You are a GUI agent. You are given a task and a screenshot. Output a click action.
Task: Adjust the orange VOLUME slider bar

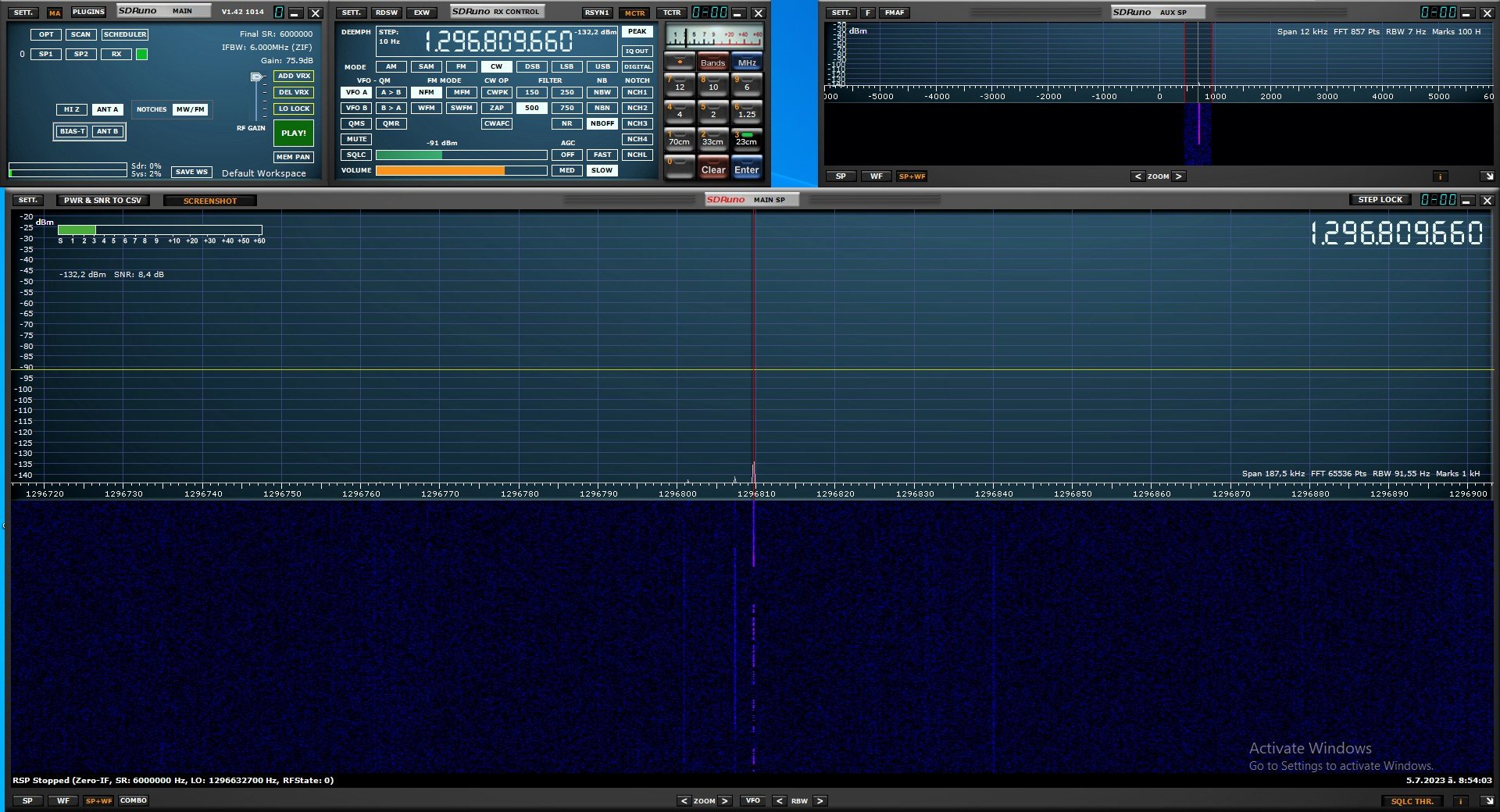click(461, 170)
